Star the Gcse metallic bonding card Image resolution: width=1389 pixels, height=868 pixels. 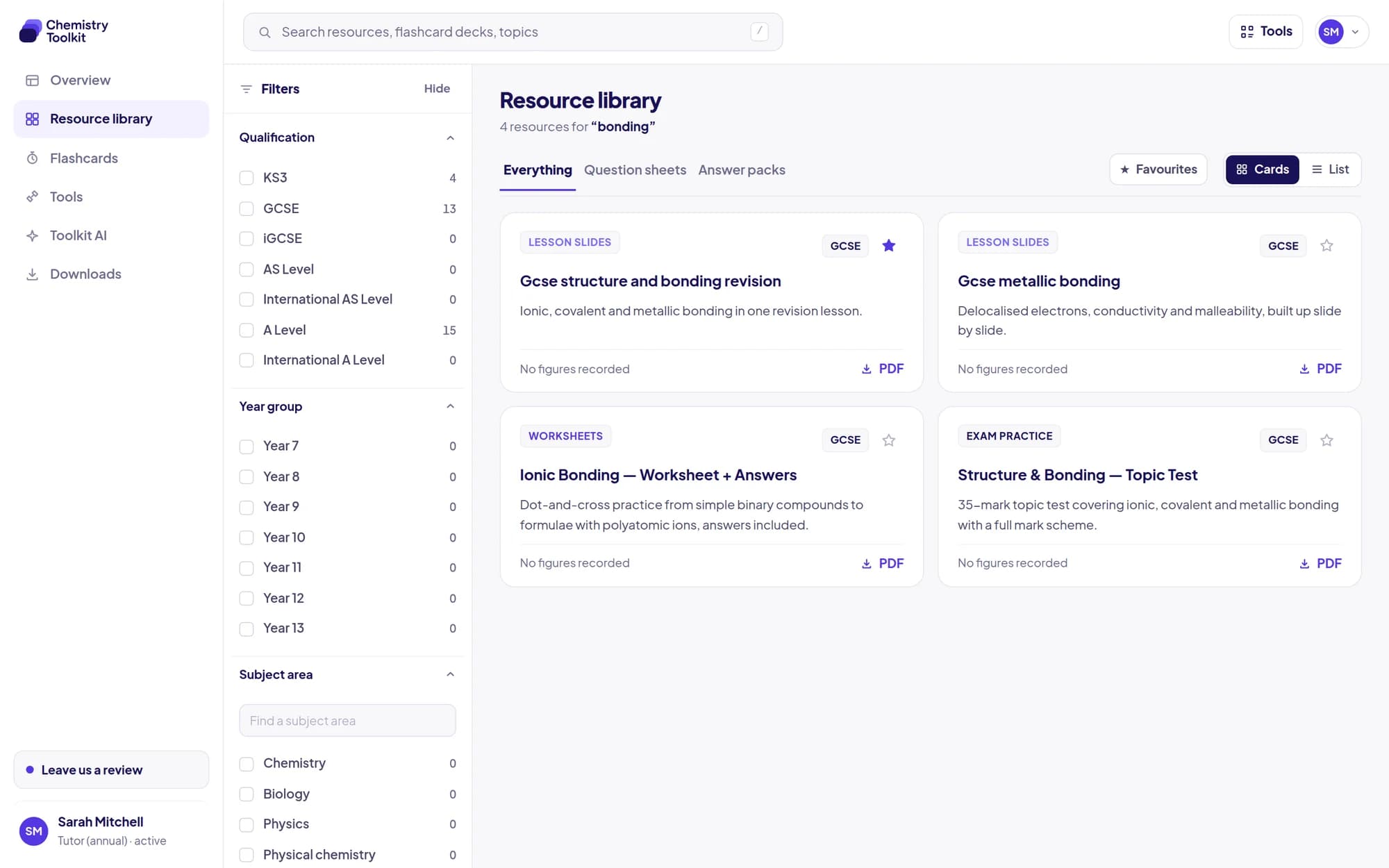(1326, 246)
